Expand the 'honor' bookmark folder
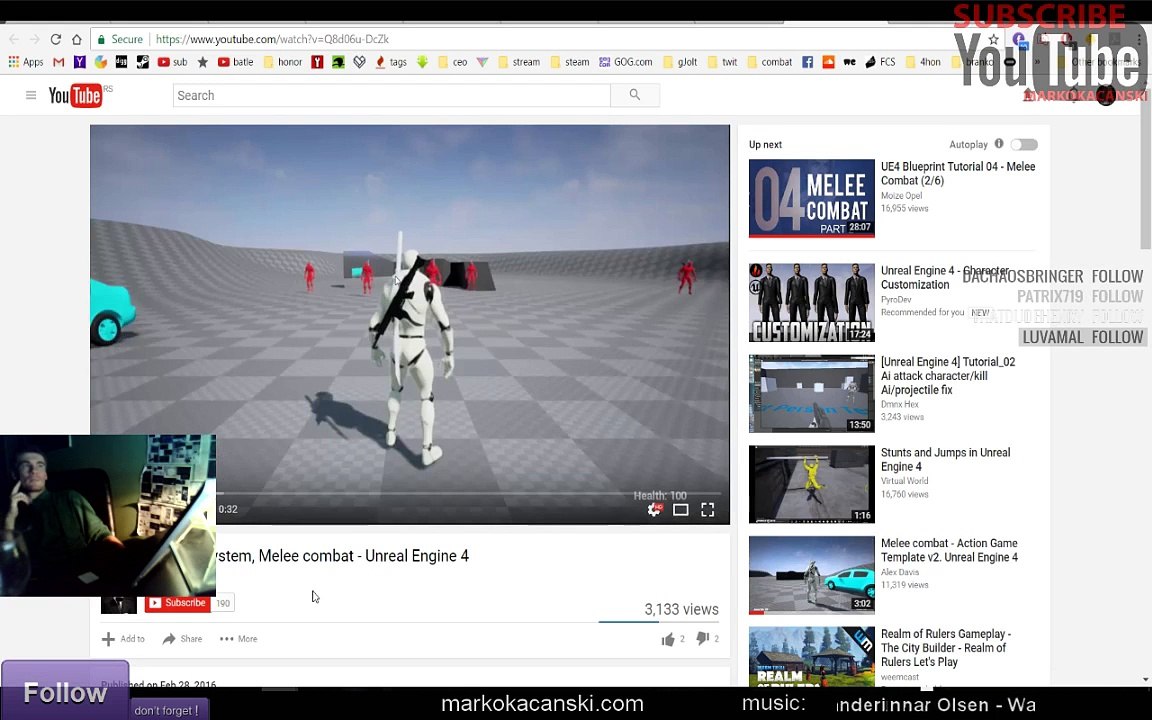The height and width of the screenshot is (720, 1152). tap(283, 62)
